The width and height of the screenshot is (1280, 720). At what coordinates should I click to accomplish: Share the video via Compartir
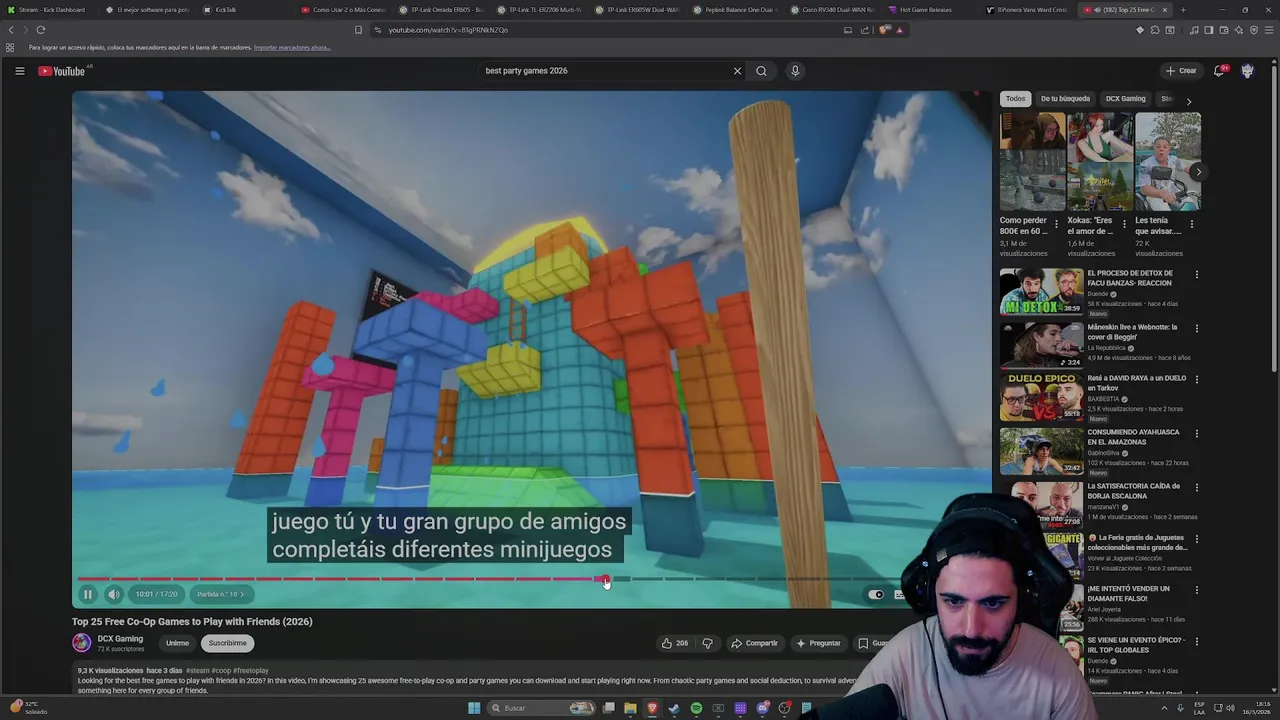coord(754,643)
